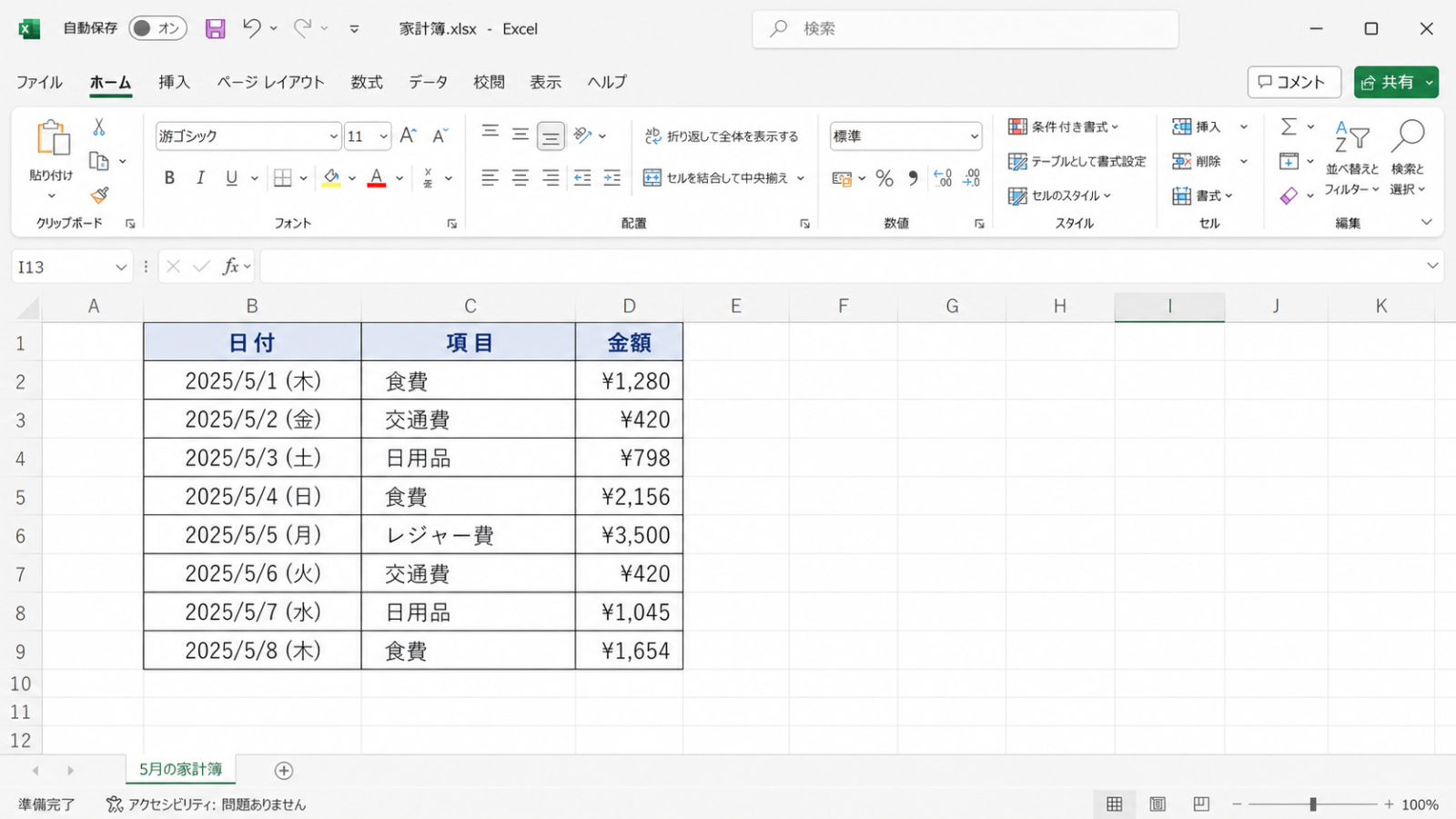Switch to page break preview in status bar
Viewport: 1456px width, 819px height.
(1201, 804)
